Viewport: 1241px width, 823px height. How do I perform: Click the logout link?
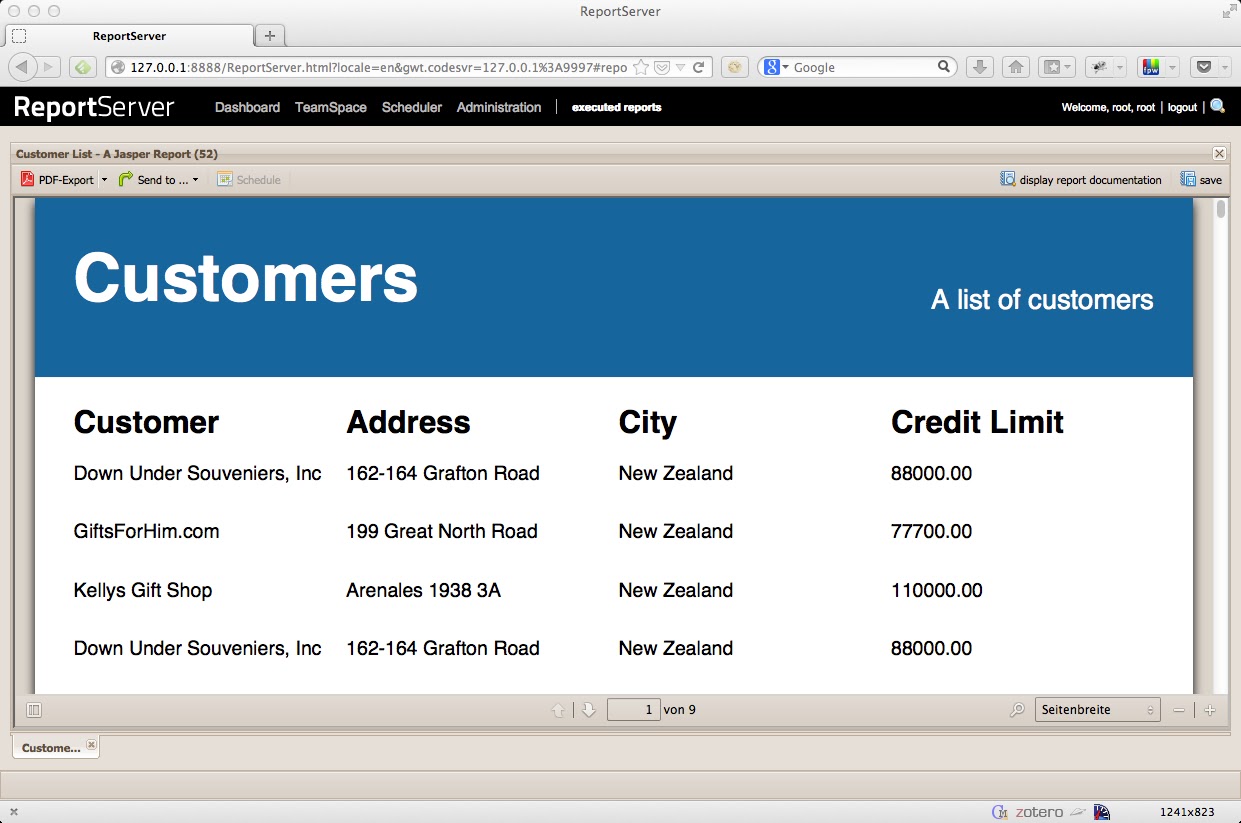click(x=1182, y=107)
